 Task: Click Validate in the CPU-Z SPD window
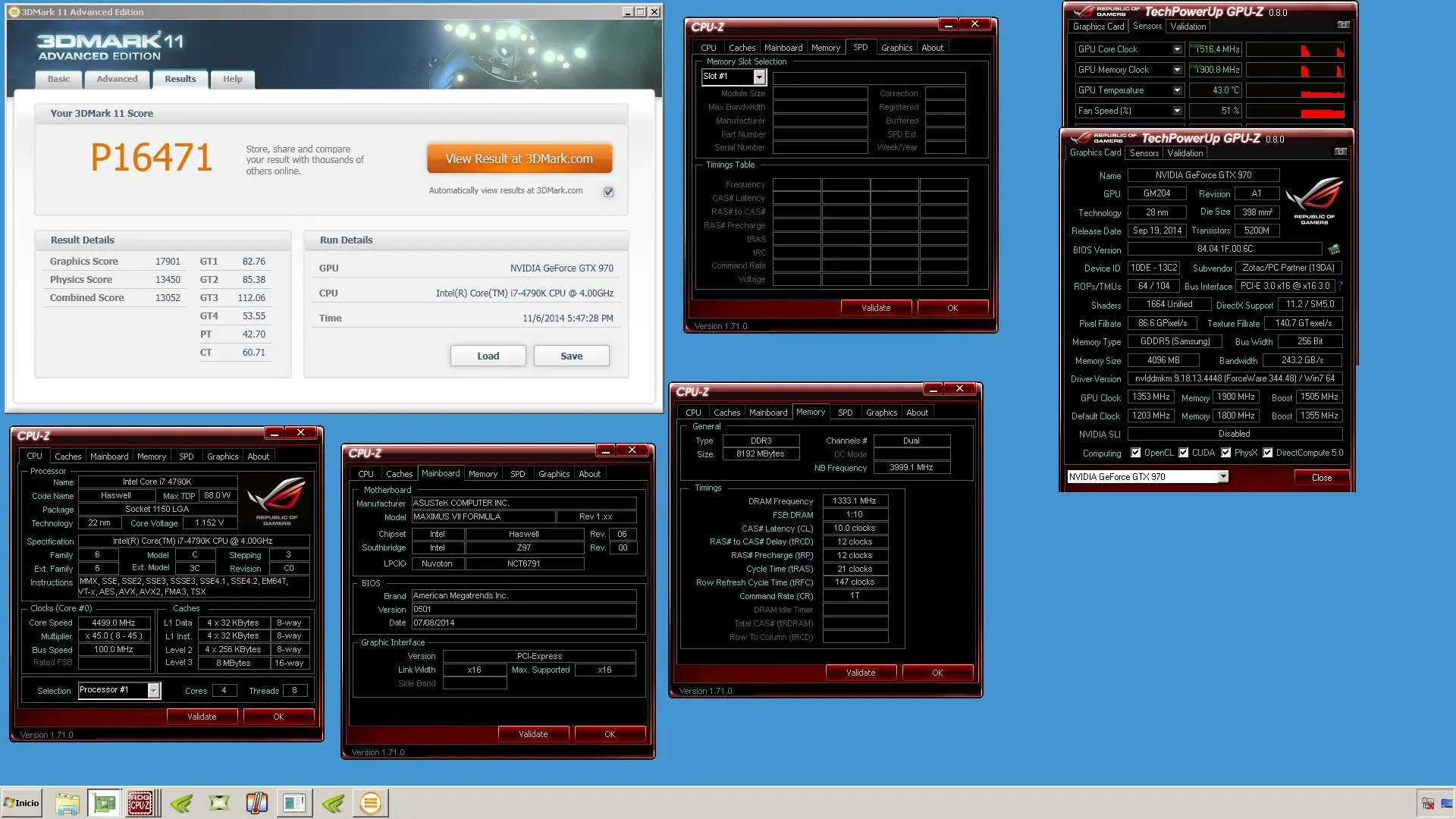[x=876, y=308]
